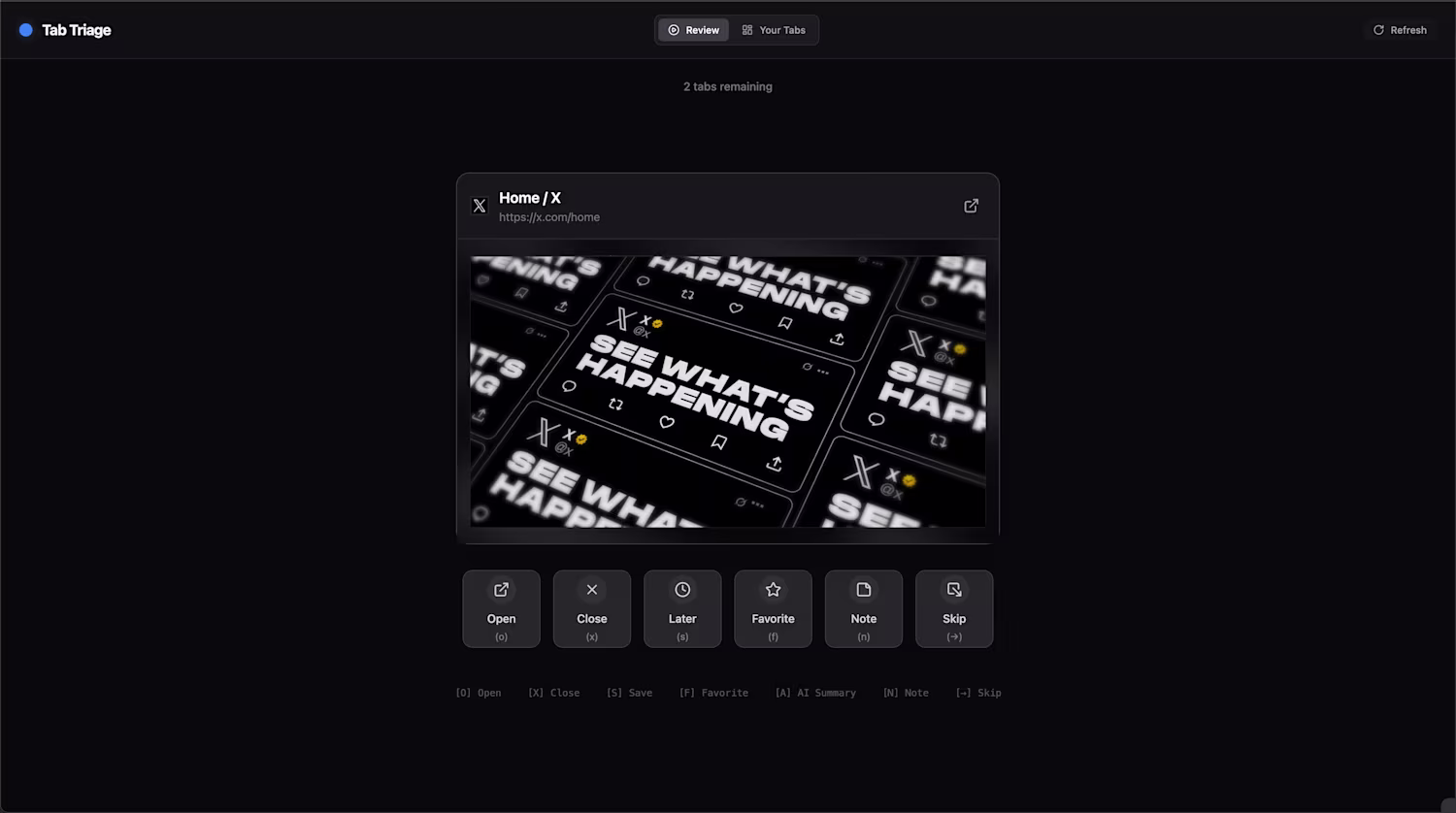Open the tab via the card's external-link icon
The width and height of the screenshot is (1456, 813).
coord(971,206)
